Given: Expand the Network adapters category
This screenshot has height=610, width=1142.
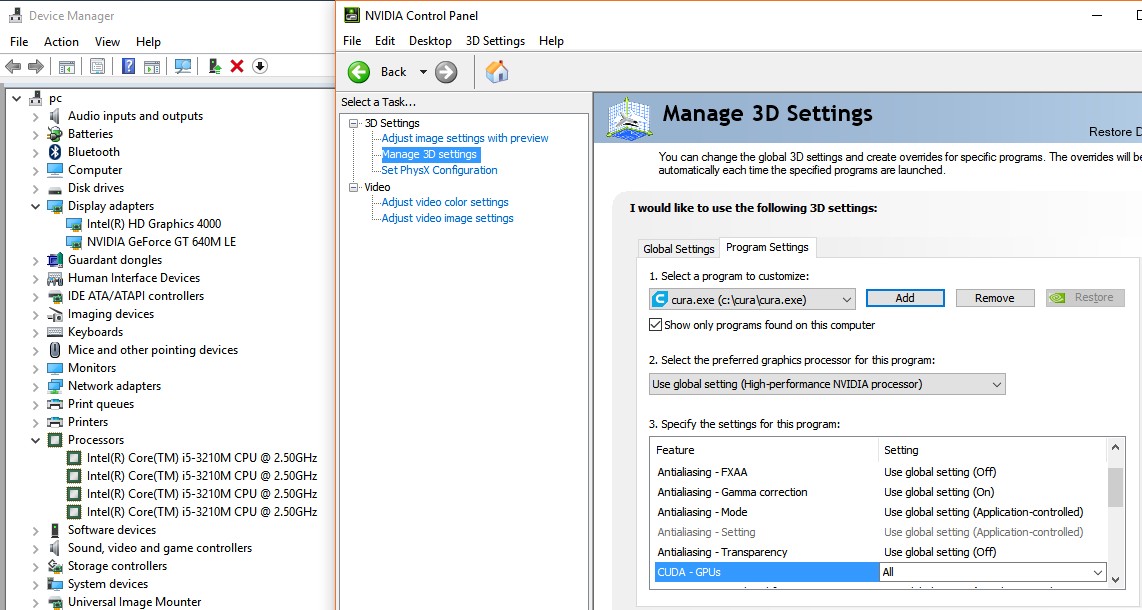Looking at the screenshot, I should pyautogui.click(x=36, y=386).
